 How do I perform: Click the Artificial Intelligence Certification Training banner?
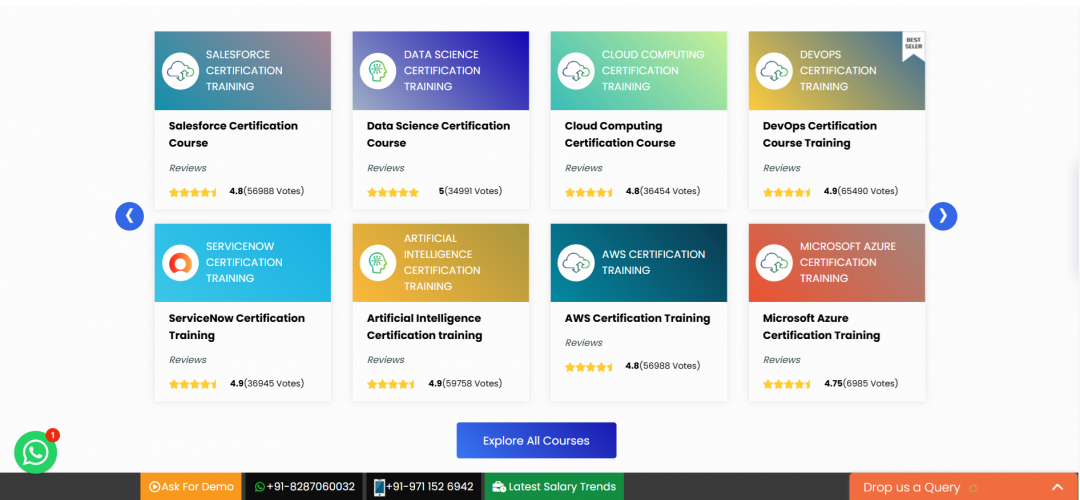441,262
